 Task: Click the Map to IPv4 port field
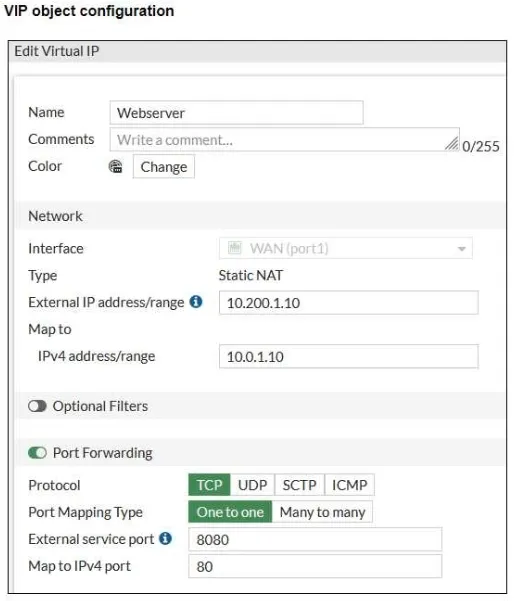pos(315,566)
